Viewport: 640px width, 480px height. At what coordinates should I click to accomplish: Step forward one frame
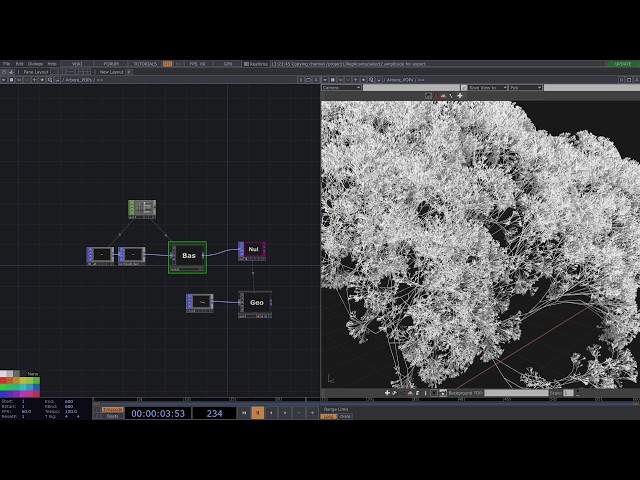click(285, 413)
